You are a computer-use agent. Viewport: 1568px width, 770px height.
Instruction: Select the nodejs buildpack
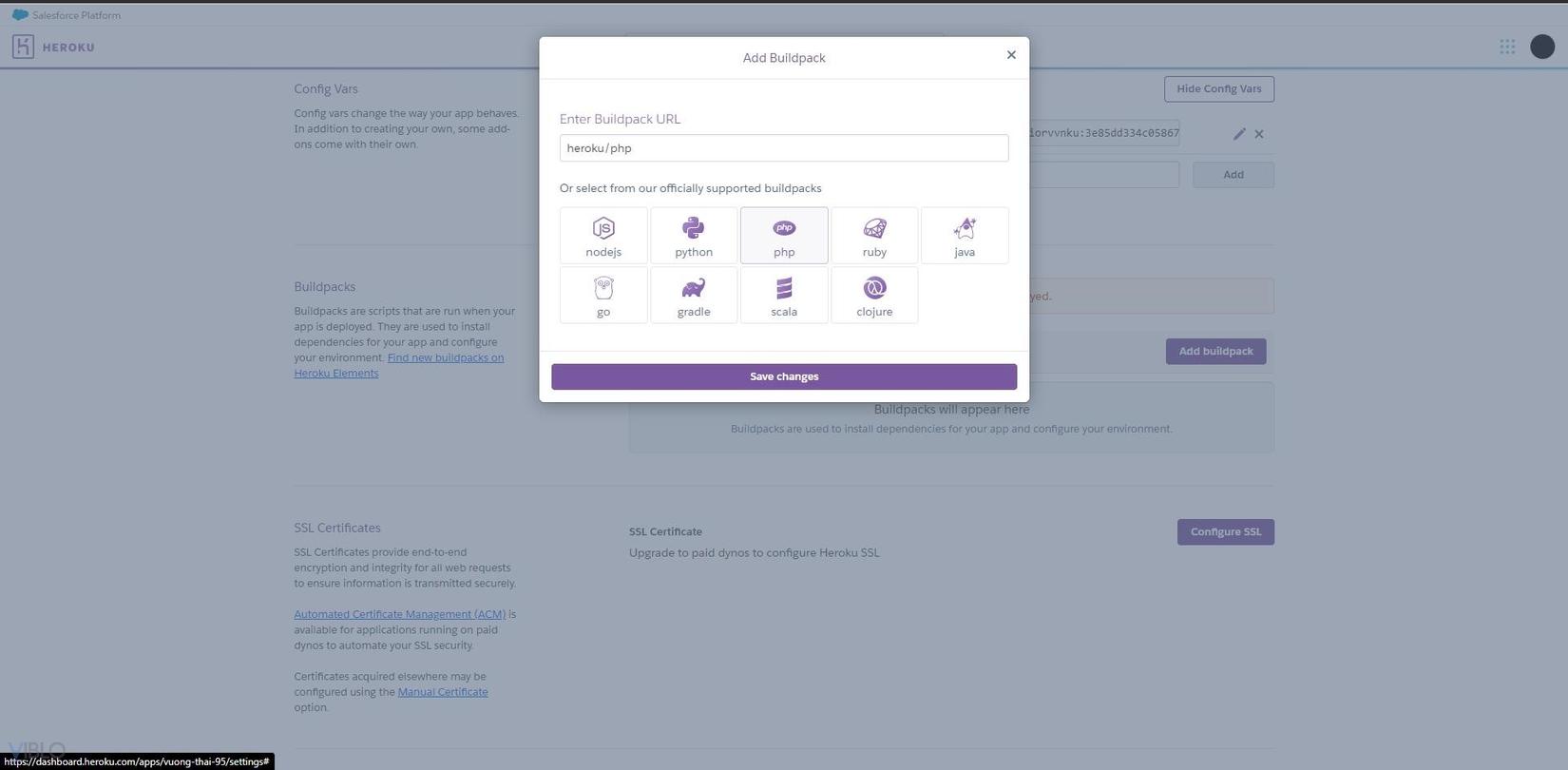pyautogui.click(x=603, y=236)
